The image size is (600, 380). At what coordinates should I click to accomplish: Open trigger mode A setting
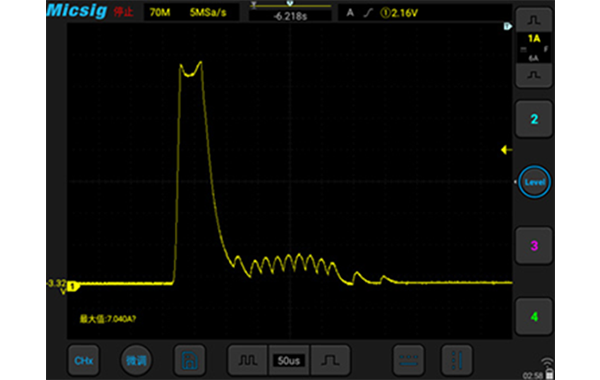[x=350, y=13]
